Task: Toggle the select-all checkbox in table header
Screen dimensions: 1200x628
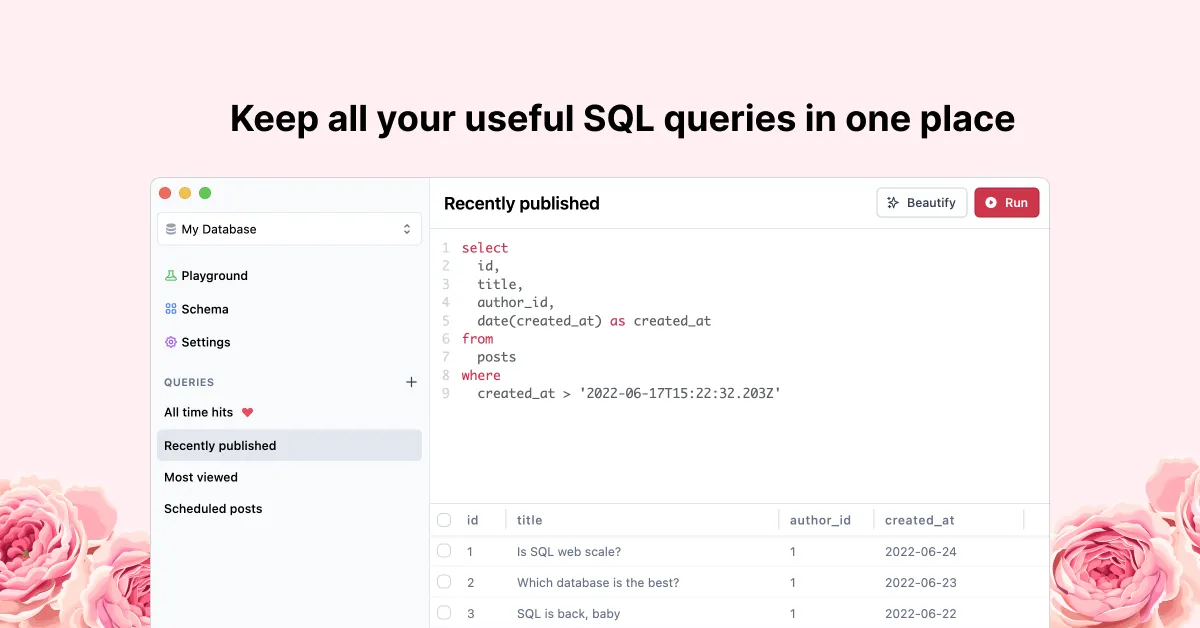Action: pyautogui.click(x=444, y=520)
